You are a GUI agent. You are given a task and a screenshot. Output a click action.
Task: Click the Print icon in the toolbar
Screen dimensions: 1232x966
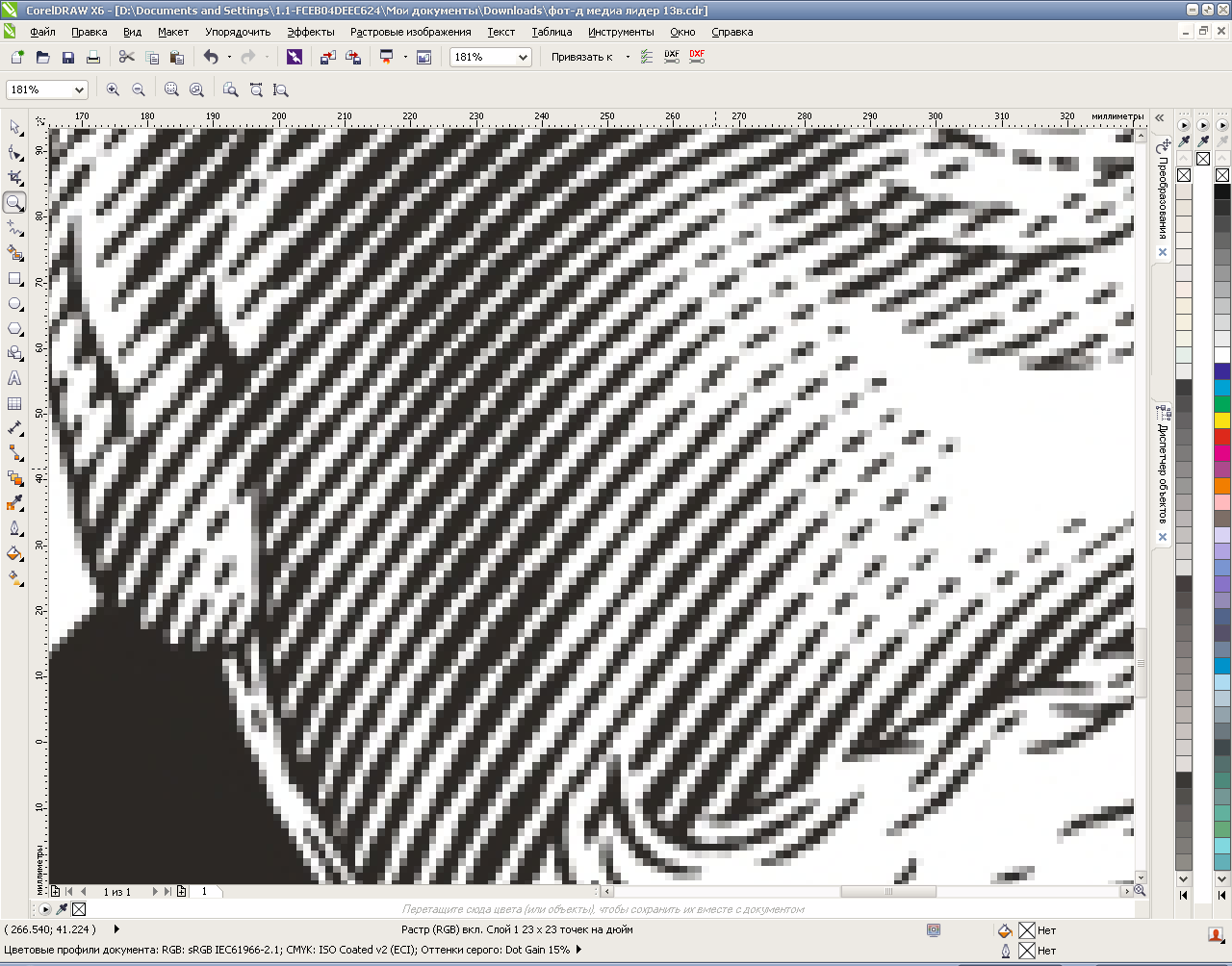tap(93, 58)
